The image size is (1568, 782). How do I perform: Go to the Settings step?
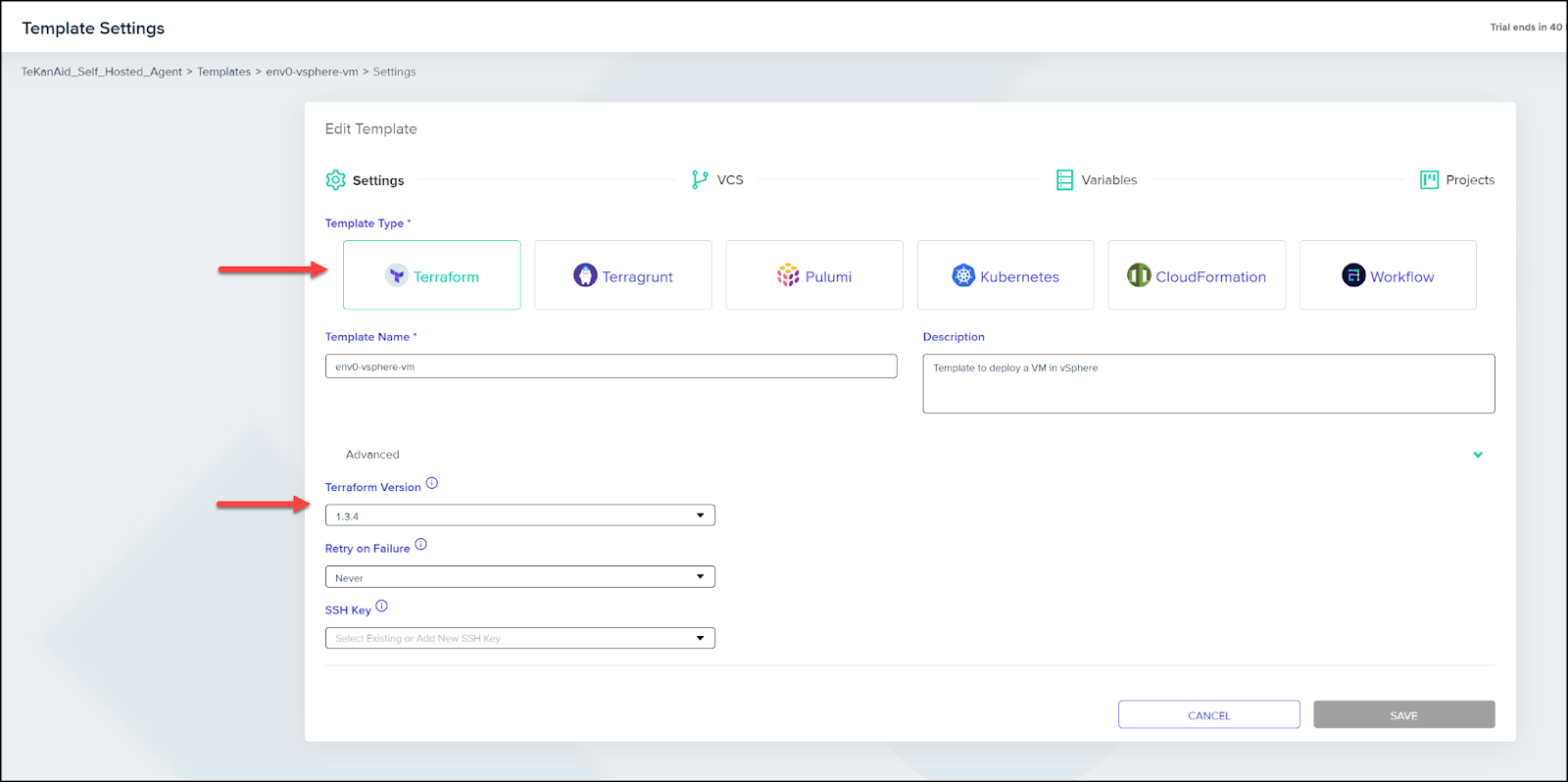click(x=366, y=180)
